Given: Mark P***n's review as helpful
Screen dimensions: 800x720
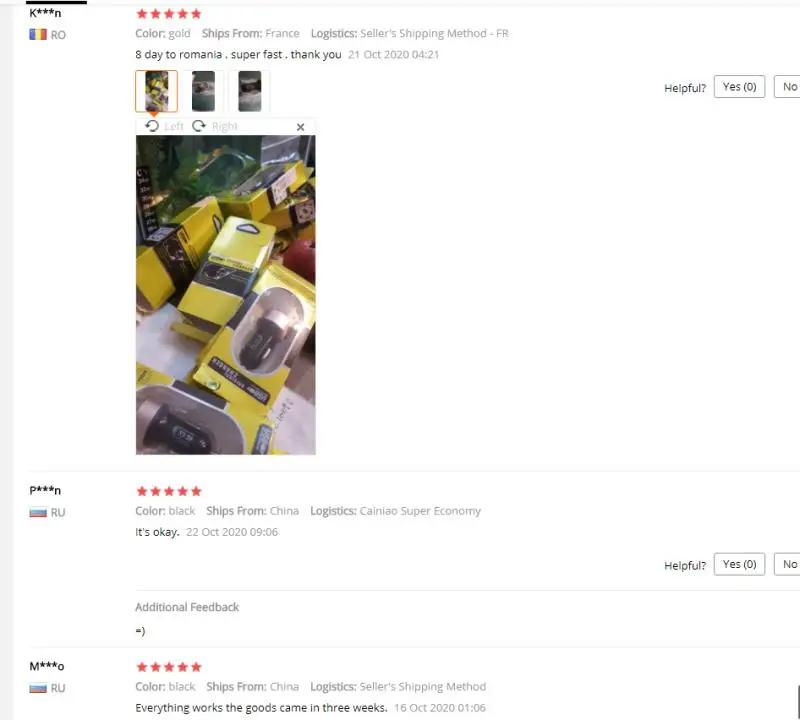Looking at the screenshot, I should tap(739, 564).
